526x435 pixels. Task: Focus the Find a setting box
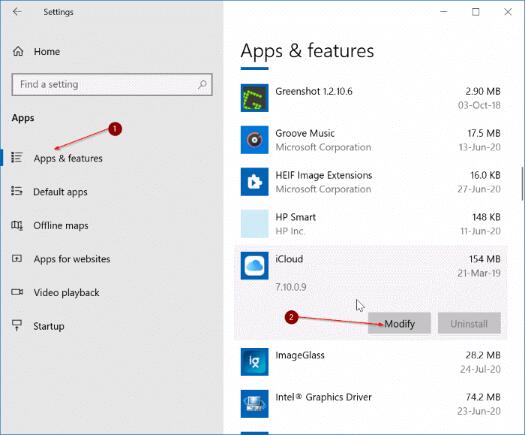coord(112,85)
